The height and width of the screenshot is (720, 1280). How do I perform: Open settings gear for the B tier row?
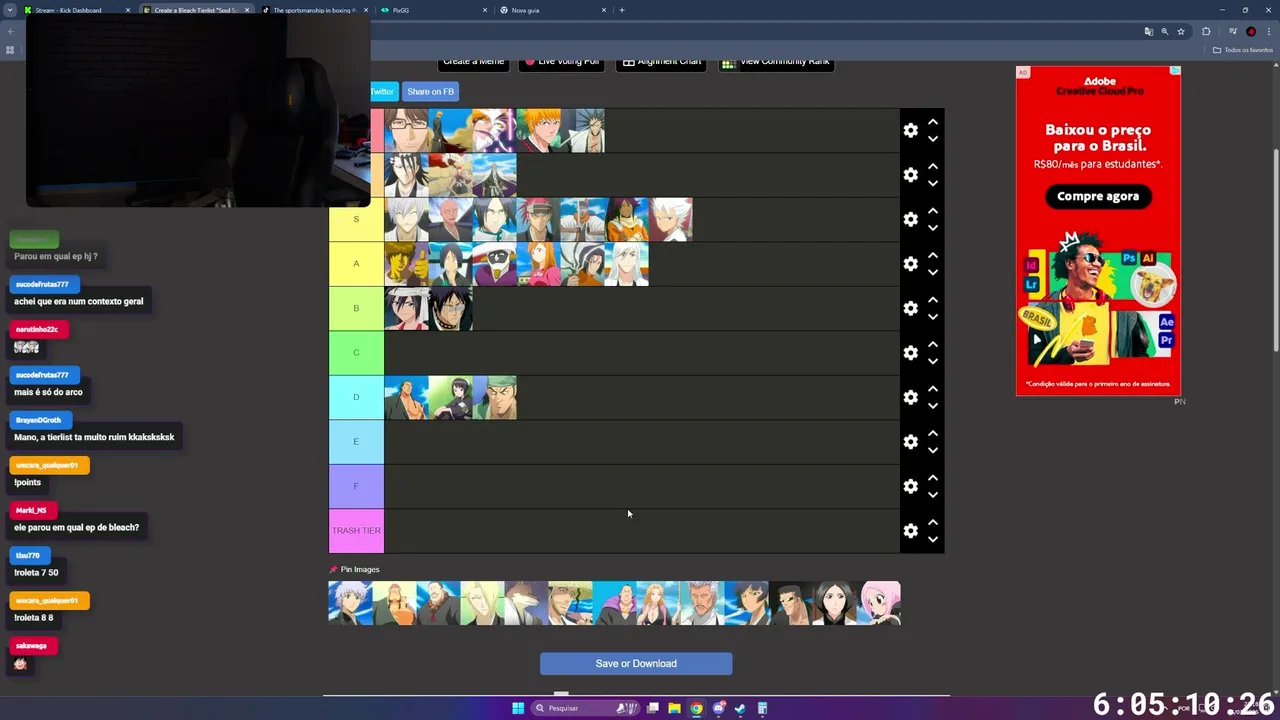910,308
